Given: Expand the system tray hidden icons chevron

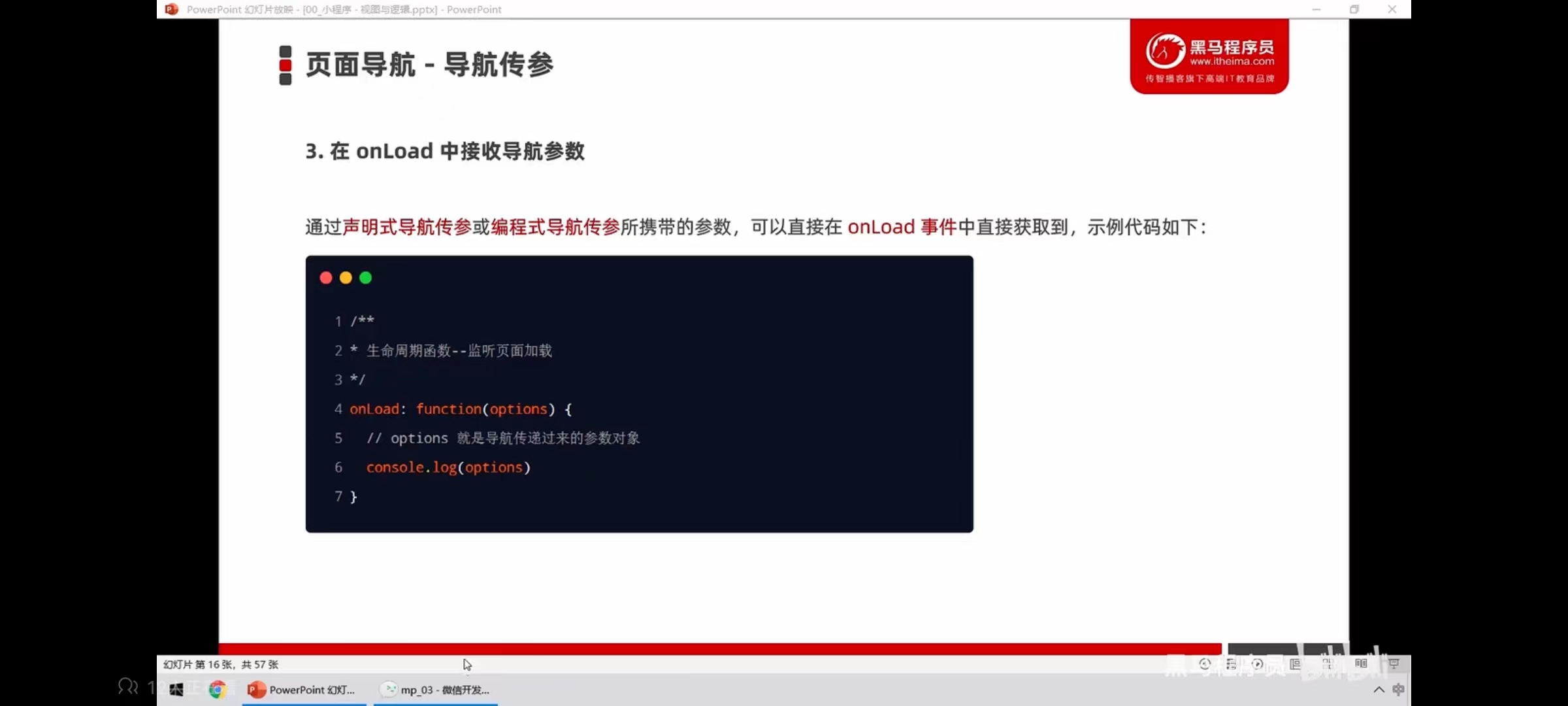Looking at the screenshot, I should click(1379, 690).
